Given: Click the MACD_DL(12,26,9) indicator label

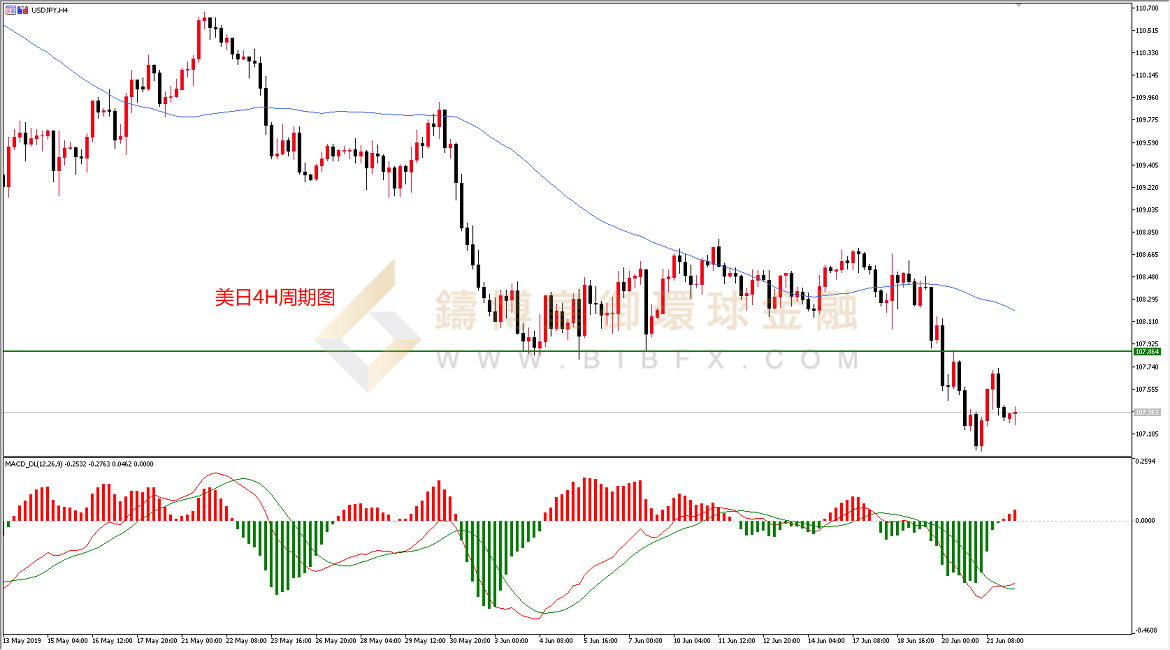Looking at the screenshot, I should coord(34,464).
